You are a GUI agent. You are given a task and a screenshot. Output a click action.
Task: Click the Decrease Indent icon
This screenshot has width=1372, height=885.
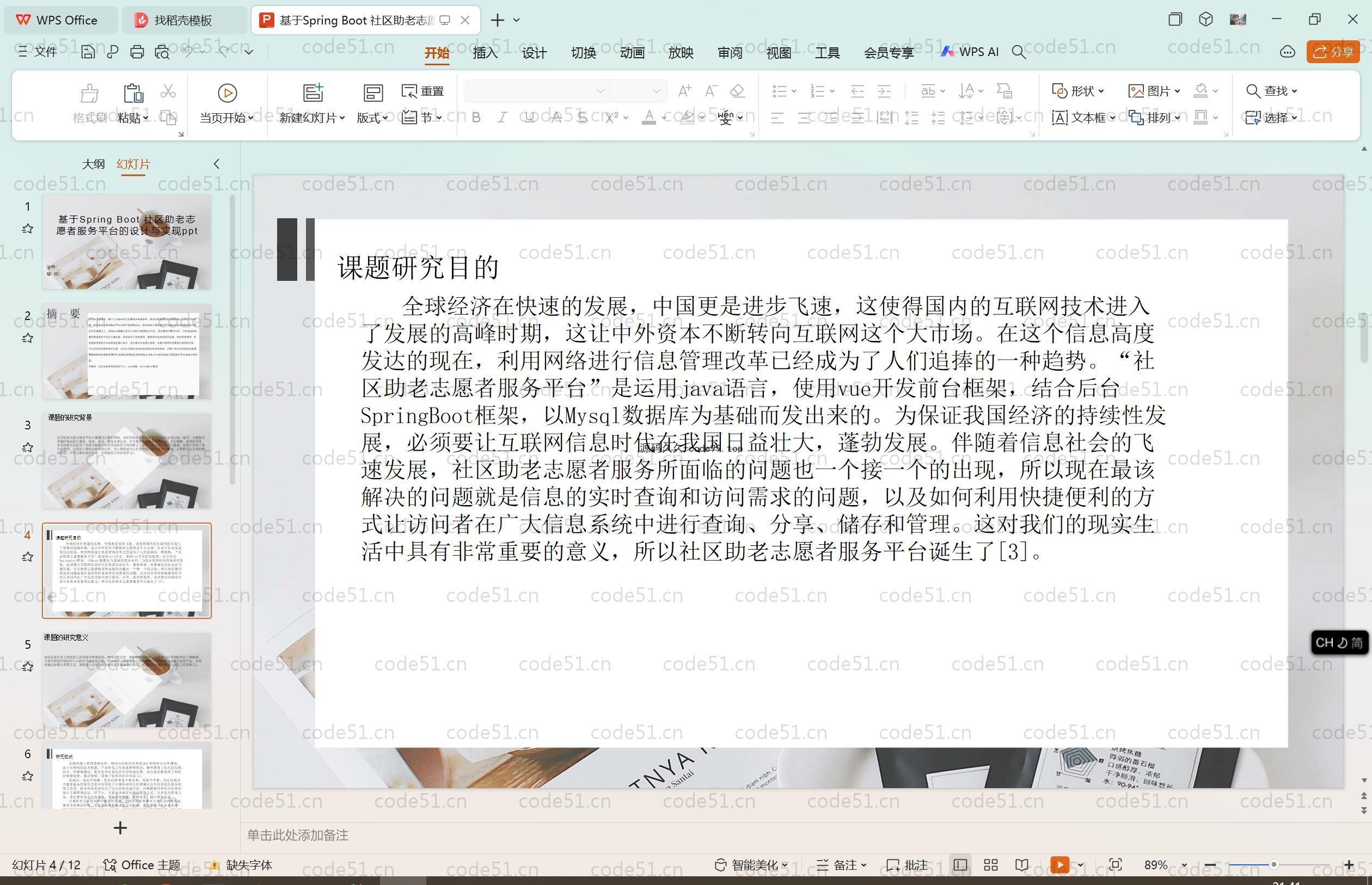pyautogui.click(x=857, y=91)
